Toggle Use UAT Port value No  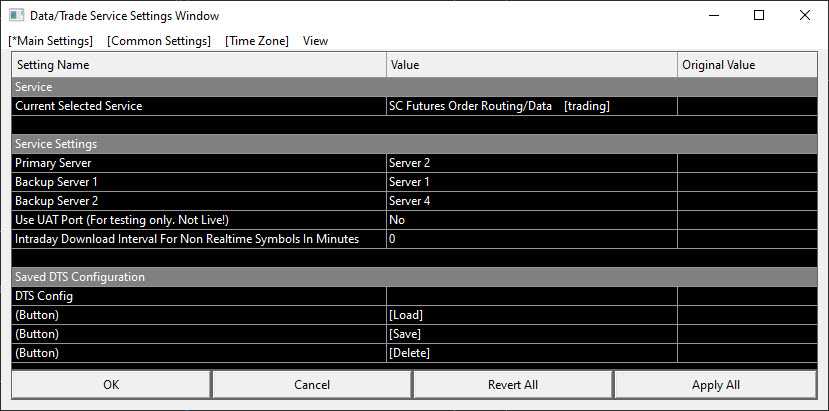(531, 220)
